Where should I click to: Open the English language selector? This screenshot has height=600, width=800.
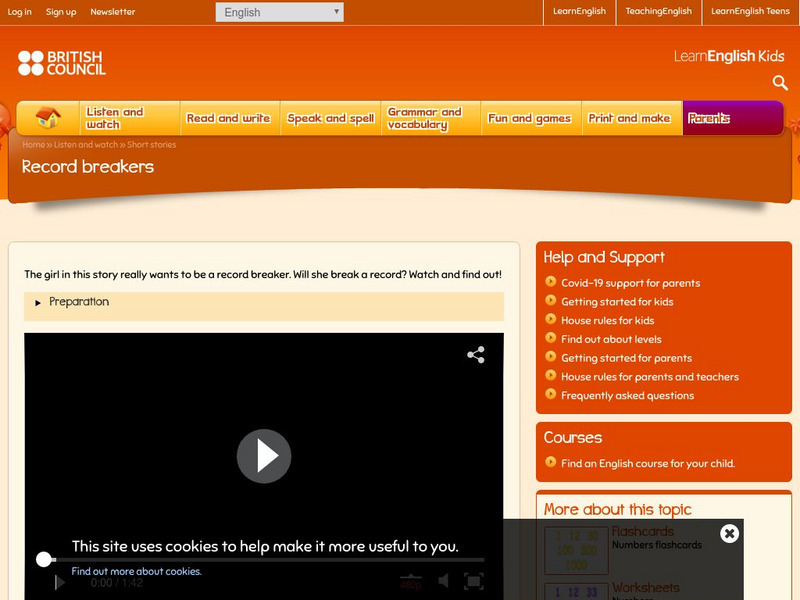point(278,12)
